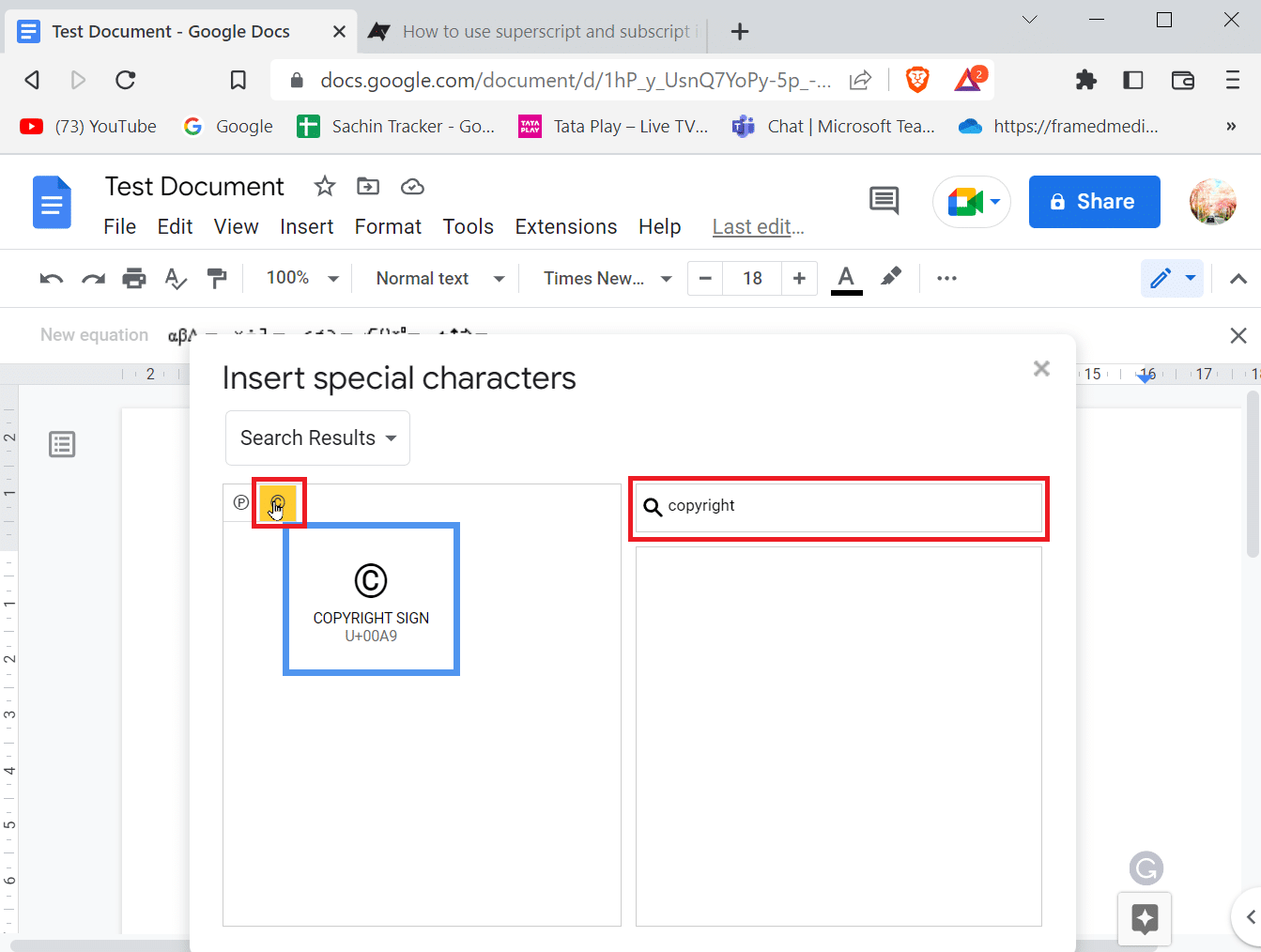The width and height of the screenshot is (1261, 952).
Task: Go to Docs home via blue logo
Action: (x=52, y=202)
